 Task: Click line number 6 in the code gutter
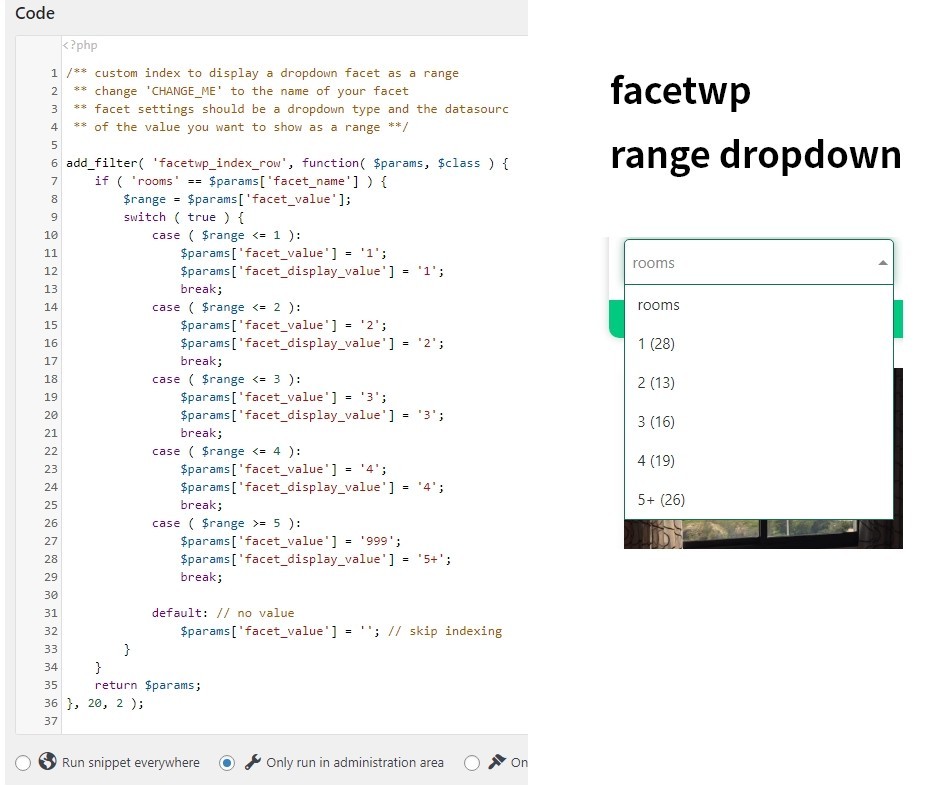pos(54,163)
